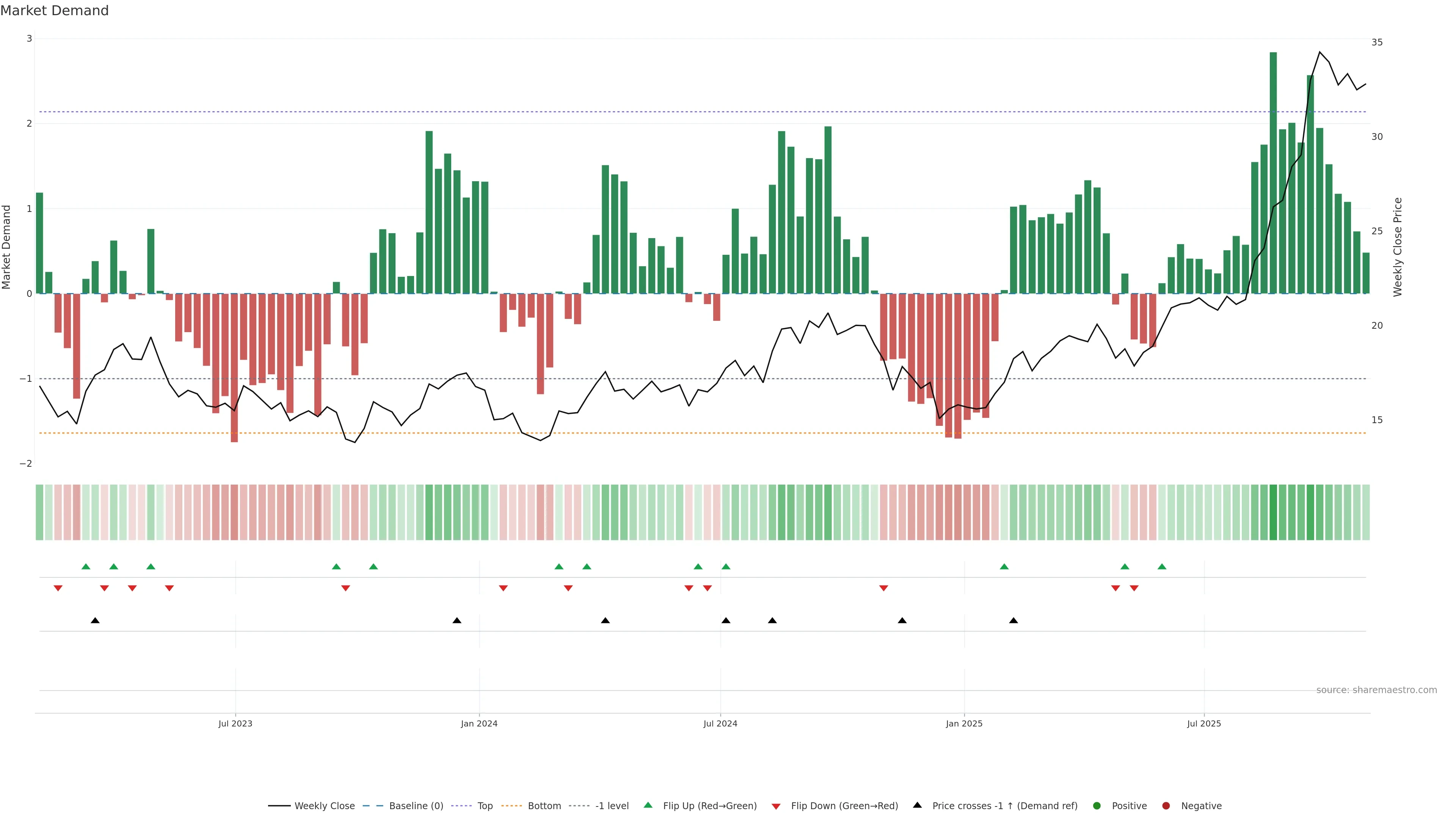The image size is (1456, 819).
Task: Click the red Flip Down triangle in legend
Action: [776, 806]
